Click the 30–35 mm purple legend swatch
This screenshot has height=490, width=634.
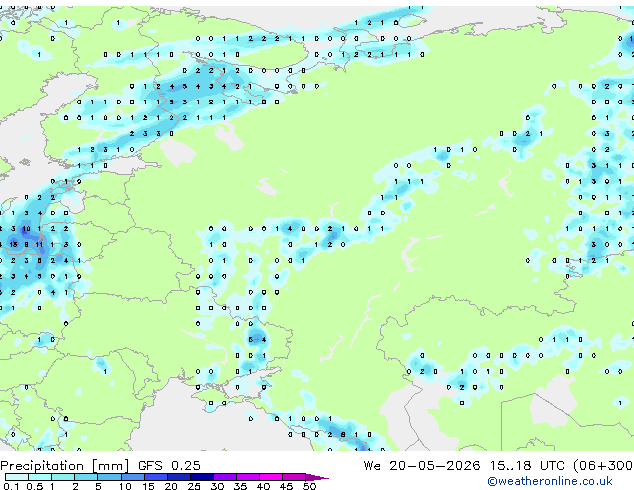(x=225, y=477)
